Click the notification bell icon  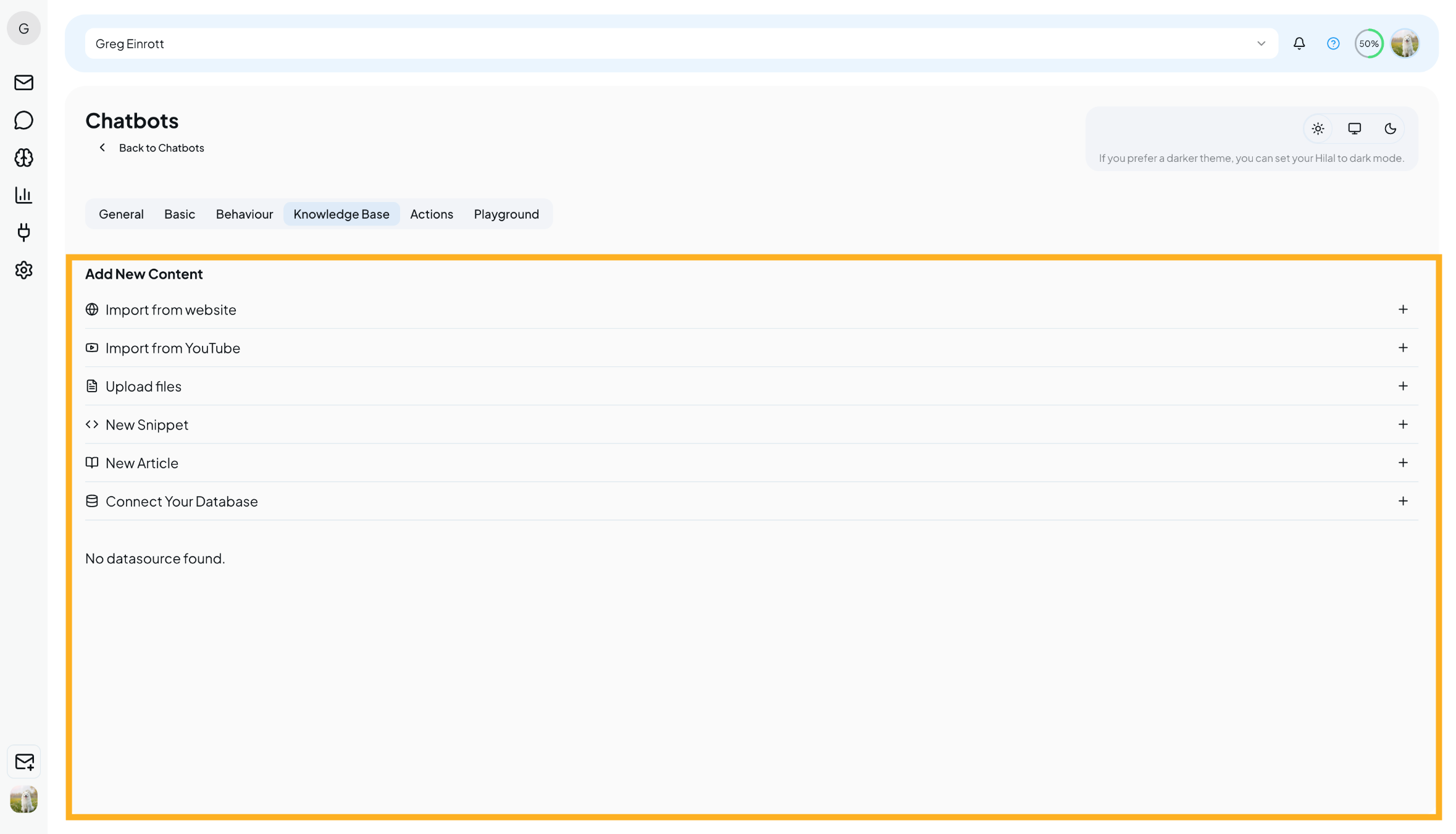coord(1299,43)
